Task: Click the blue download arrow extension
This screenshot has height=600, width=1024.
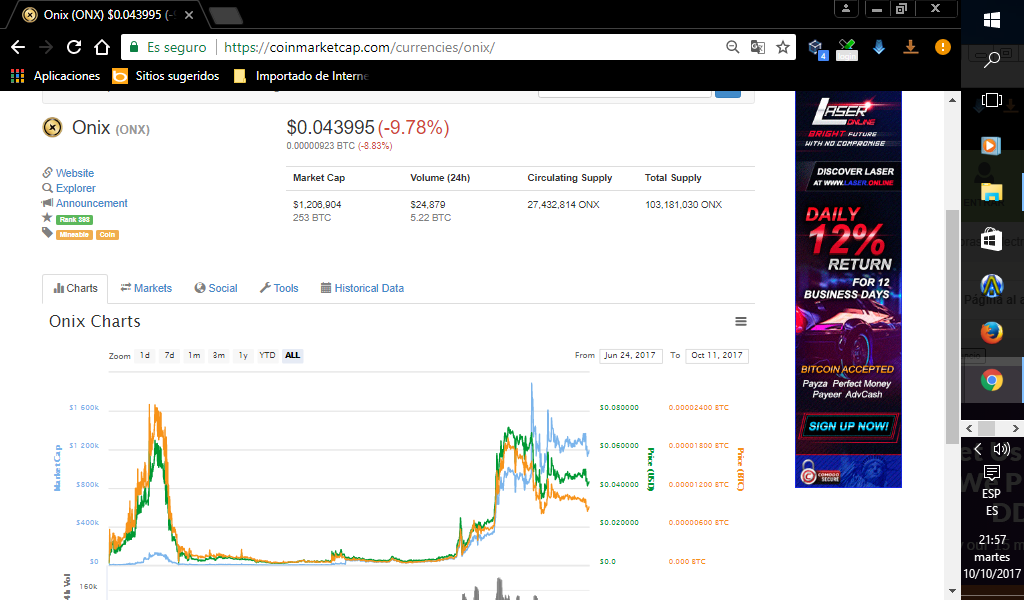Action: (x=879, y=47)
